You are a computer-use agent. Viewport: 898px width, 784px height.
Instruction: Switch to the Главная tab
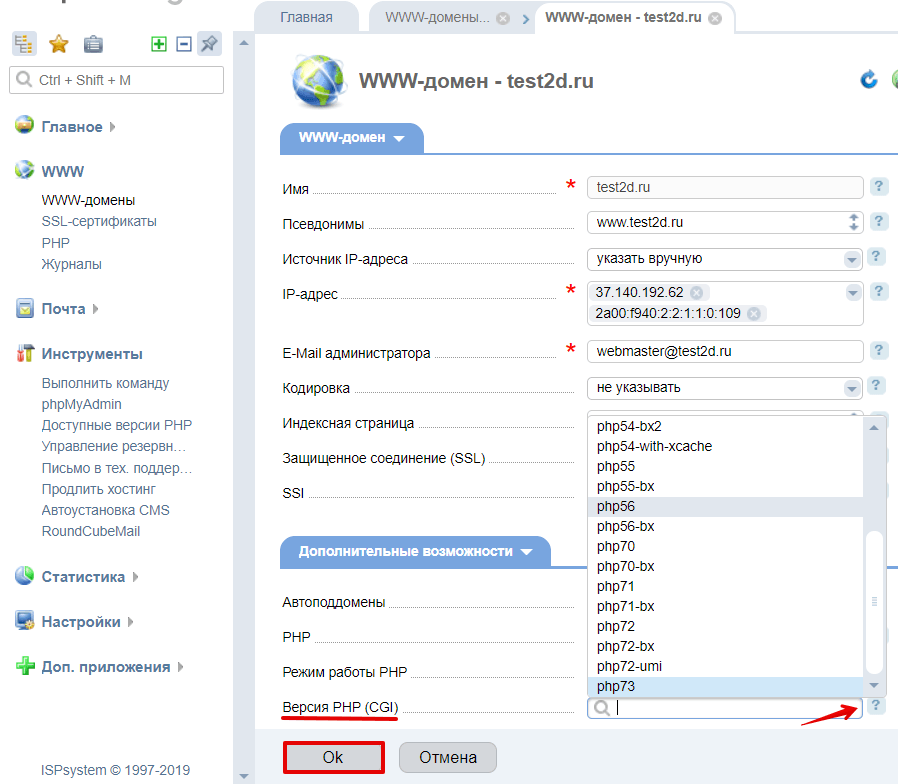coord(306,18)
